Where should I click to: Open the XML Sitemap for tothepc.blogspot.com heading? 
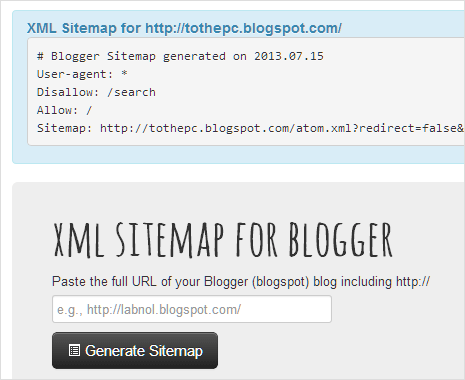[x=184, y=28]
